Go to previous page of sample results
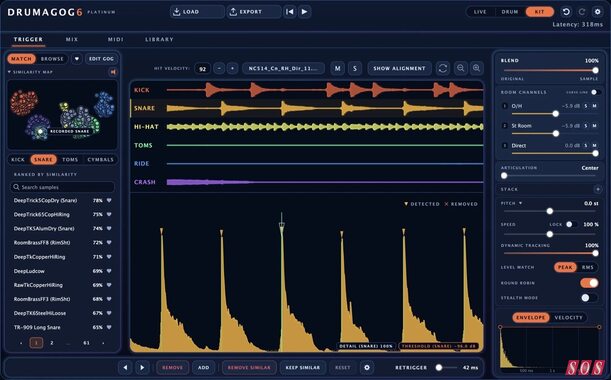 coord(21,343)
